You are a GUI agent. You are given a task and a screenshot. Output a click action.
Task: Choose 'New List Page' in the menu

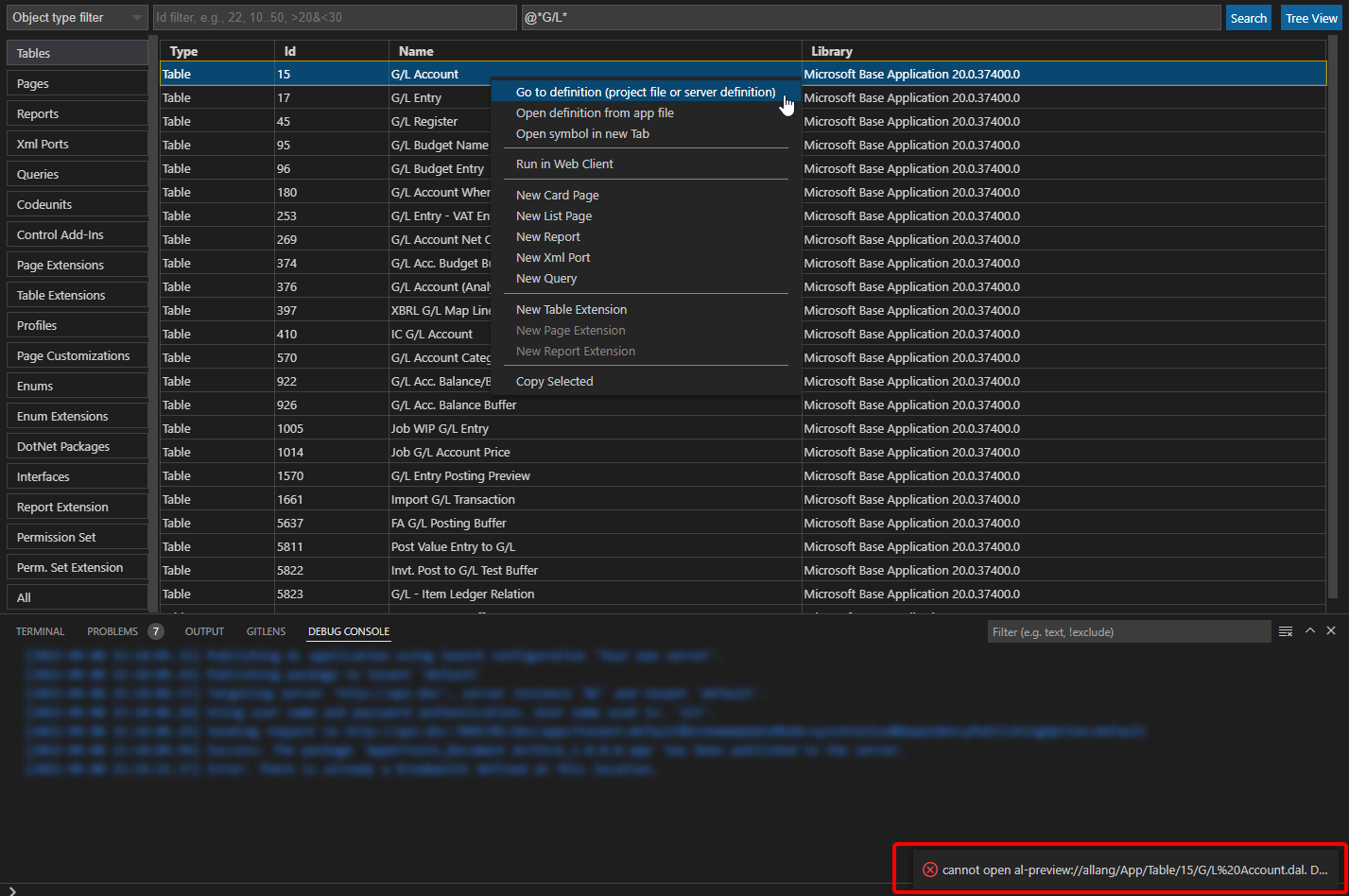pos(554,215)
